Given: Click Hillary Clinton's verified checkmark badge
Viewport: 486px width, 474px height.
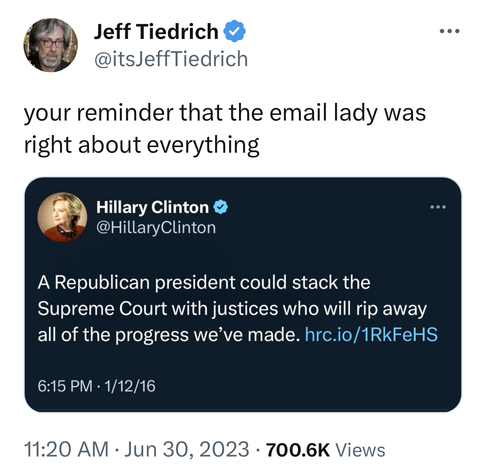Looking at the screenshot, I should (220, 207).
